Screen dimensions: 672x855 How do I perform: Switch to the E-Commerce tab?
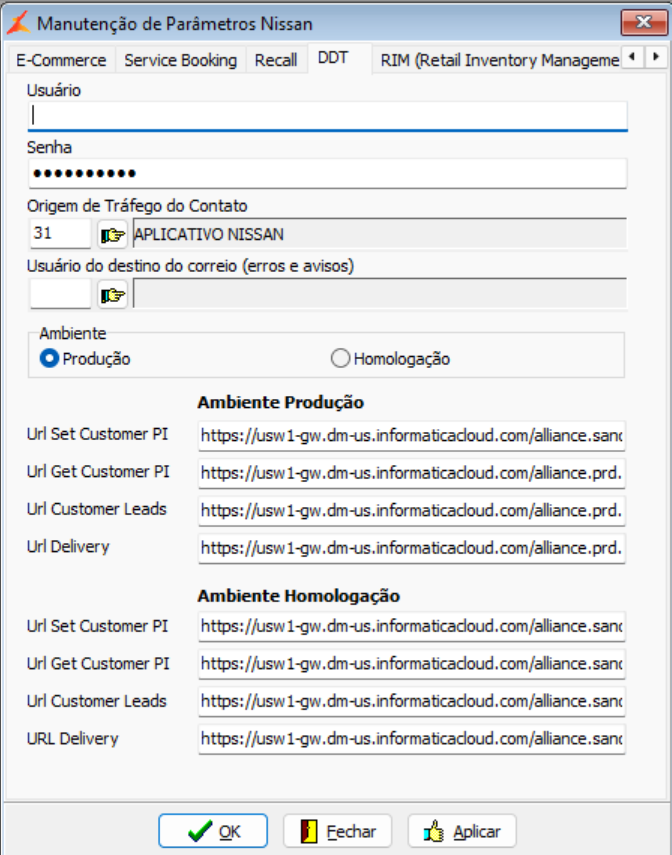[x=61, y=60]
